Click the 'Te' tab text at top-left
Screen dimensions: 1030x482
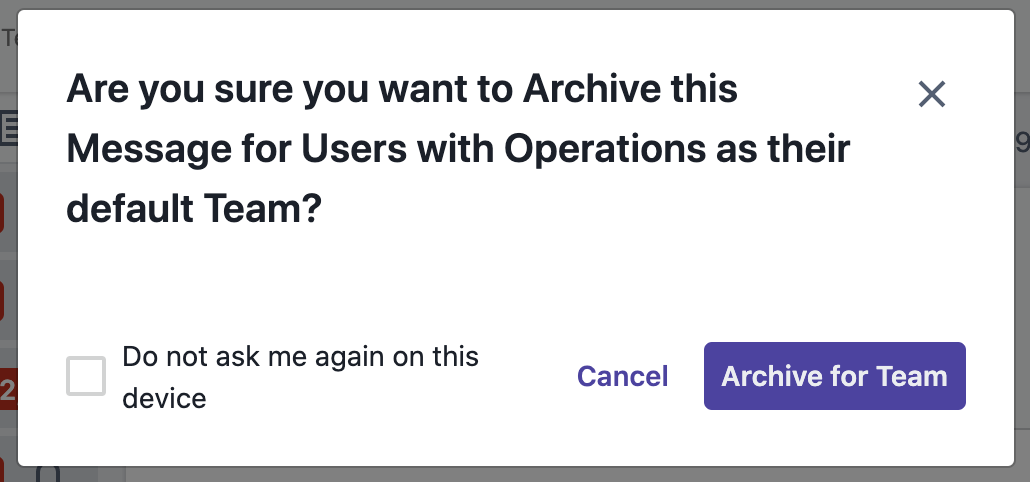click(x=9, y=38)
